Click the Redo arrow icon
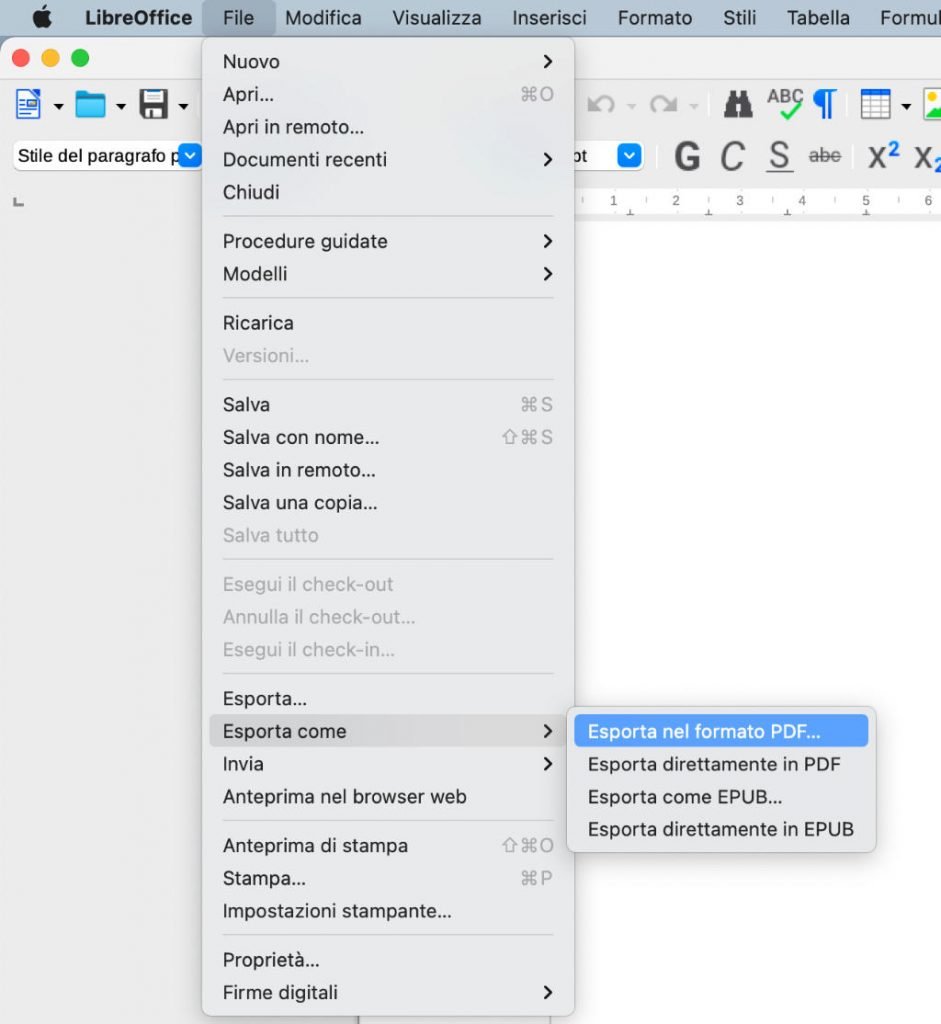 [x=663, y=104]
